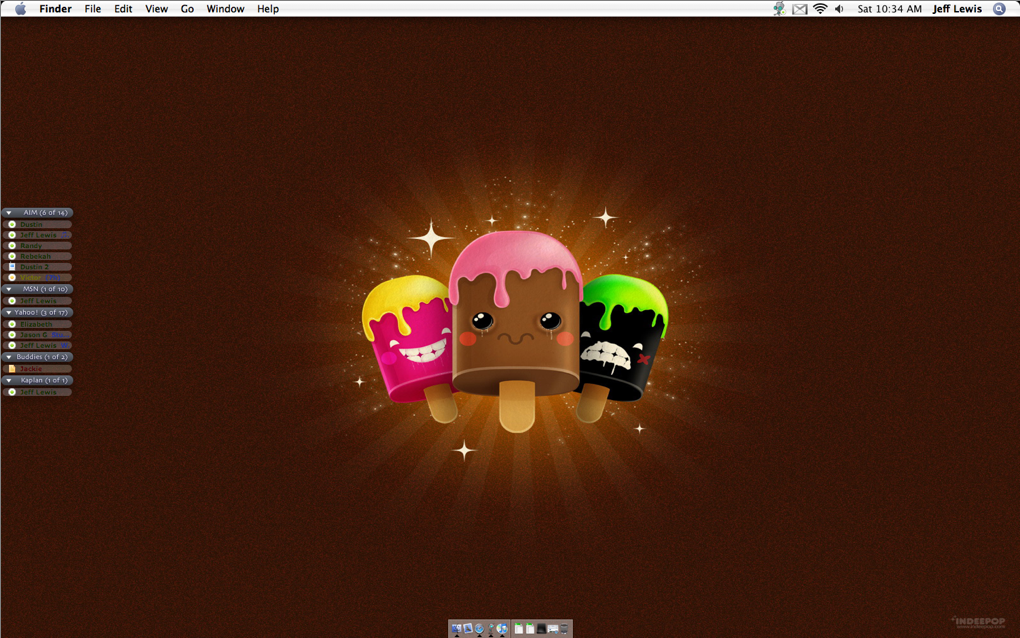Collapse the Buddies (1 of 2) group
This screenshot has width=1020, height=638.
[8, 356]
